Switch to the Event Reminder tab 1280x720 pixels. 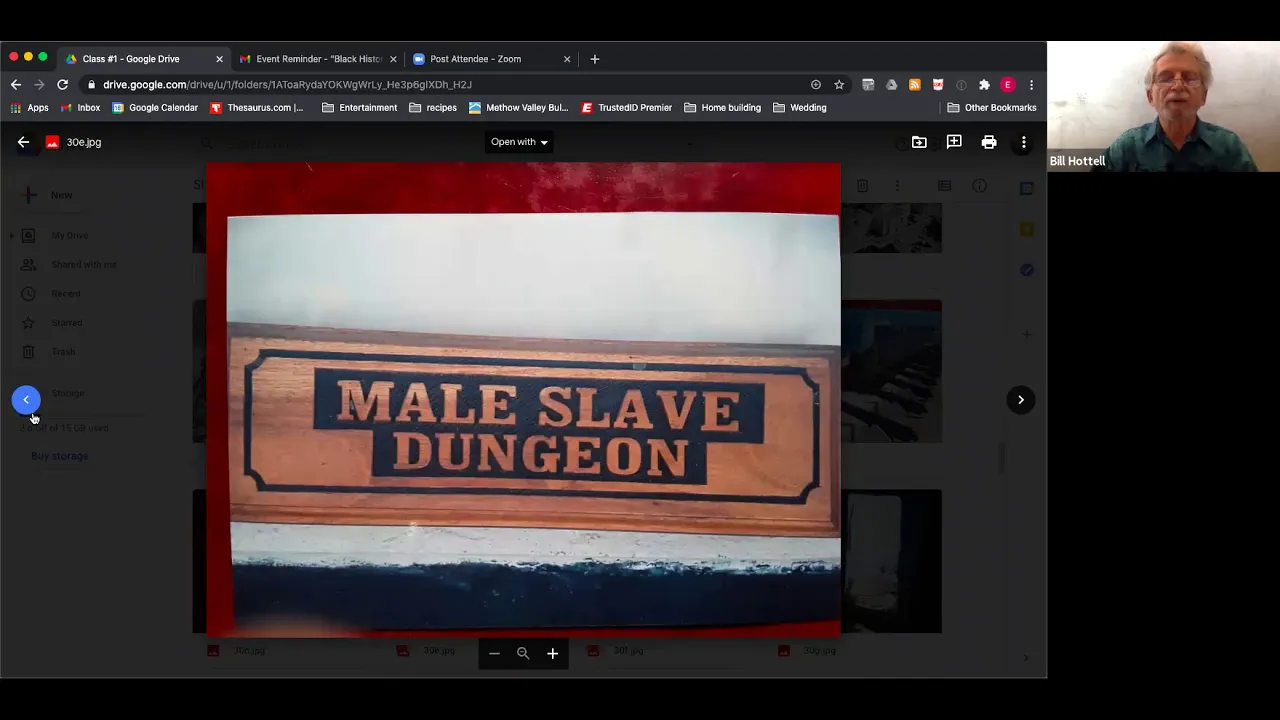(318, 59)
